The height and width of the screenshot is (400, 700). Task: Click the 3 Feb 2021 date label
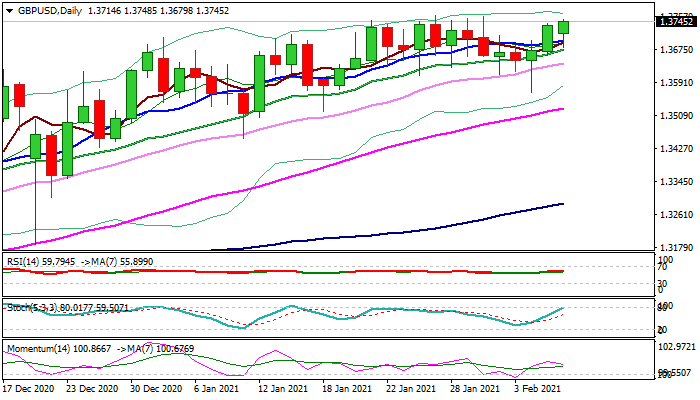pyautogui.click(x=537, y=388)
